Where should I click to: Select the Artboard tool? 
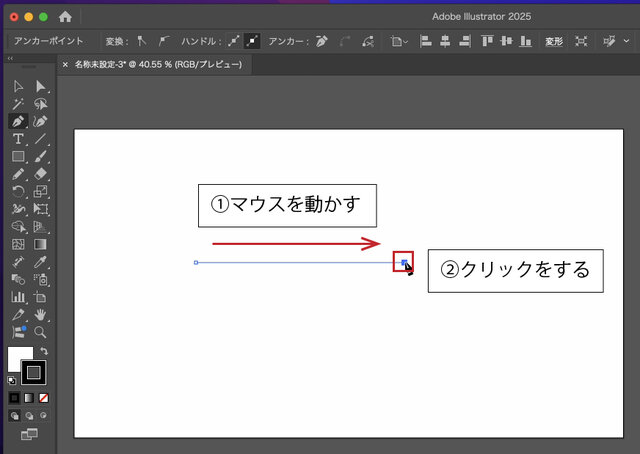point(40,297)
